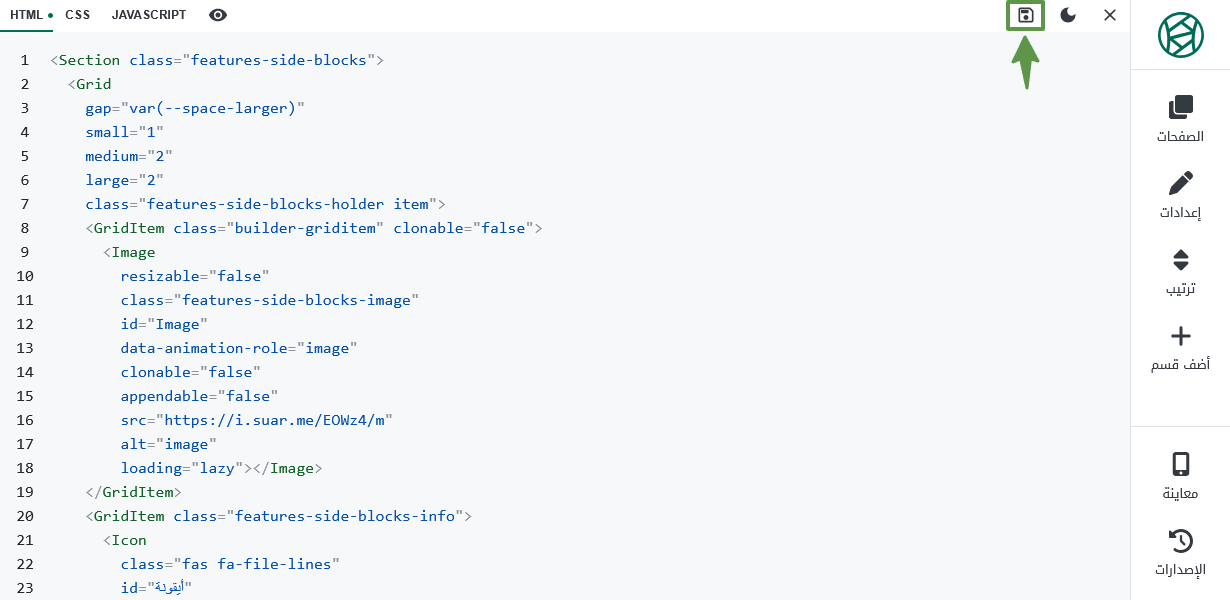The height and width of the screenshot is (600, 1230).
Task: Open معاينة mobile preview icon
Action: pyautogui.click(x=1181, y=464)
